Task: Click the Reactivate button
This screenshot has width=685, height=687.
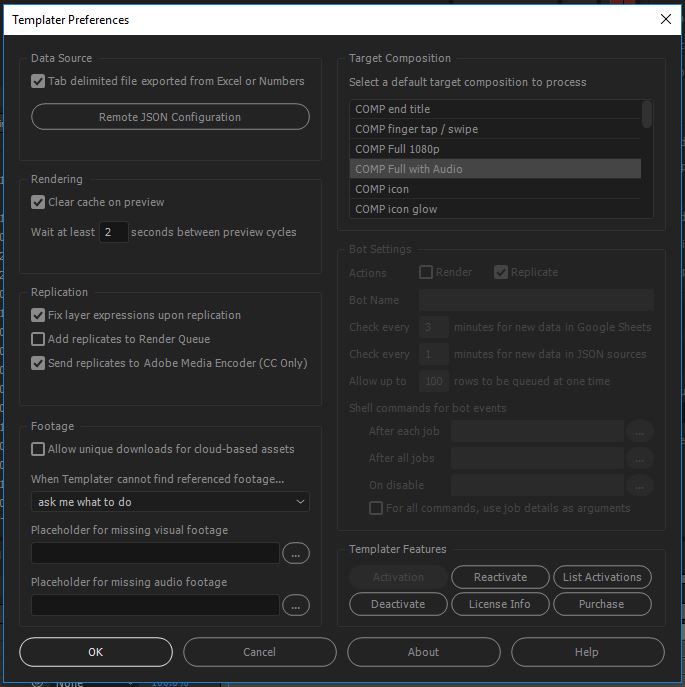Action: (x=500, y=577)
